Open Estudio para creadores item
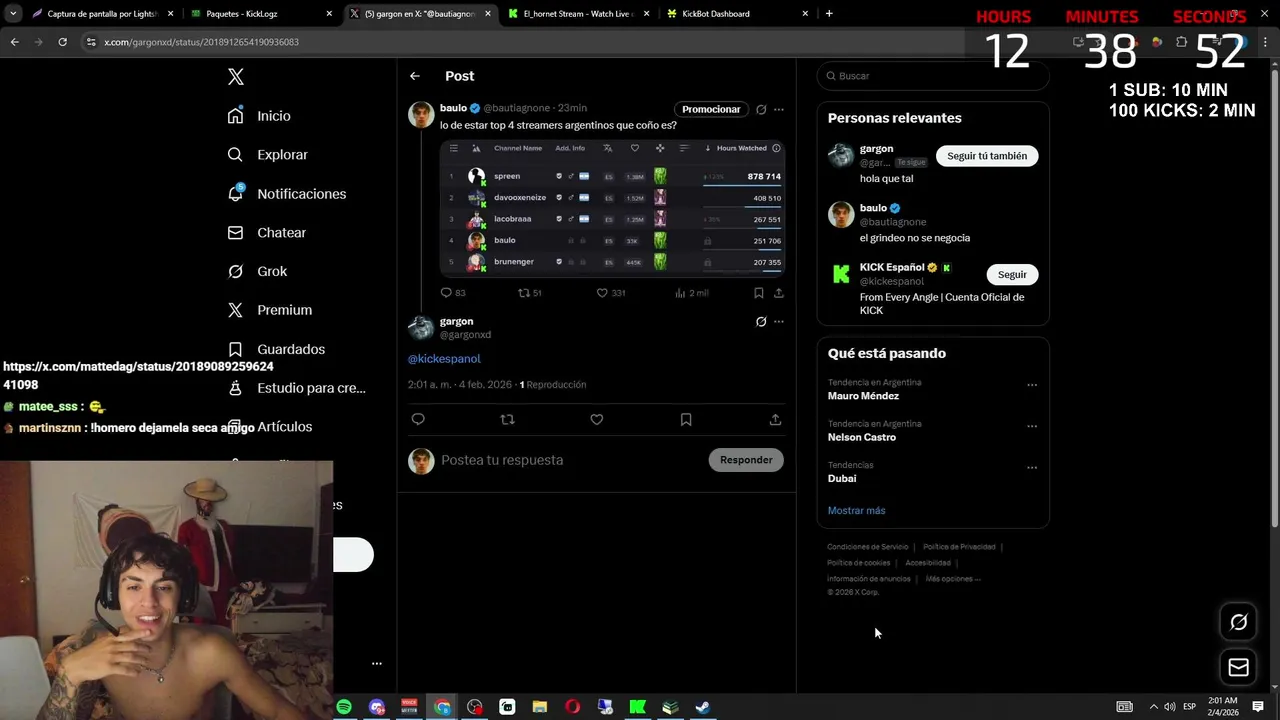 point(296,388)
